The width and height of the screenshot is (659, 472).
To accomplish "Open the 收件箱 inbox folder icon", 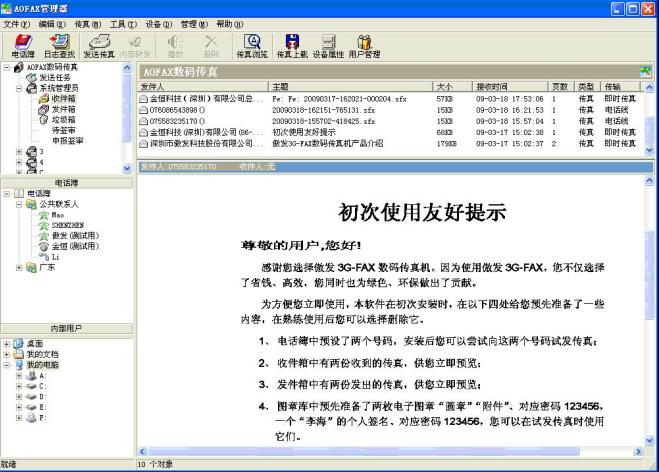I will 44,99.
